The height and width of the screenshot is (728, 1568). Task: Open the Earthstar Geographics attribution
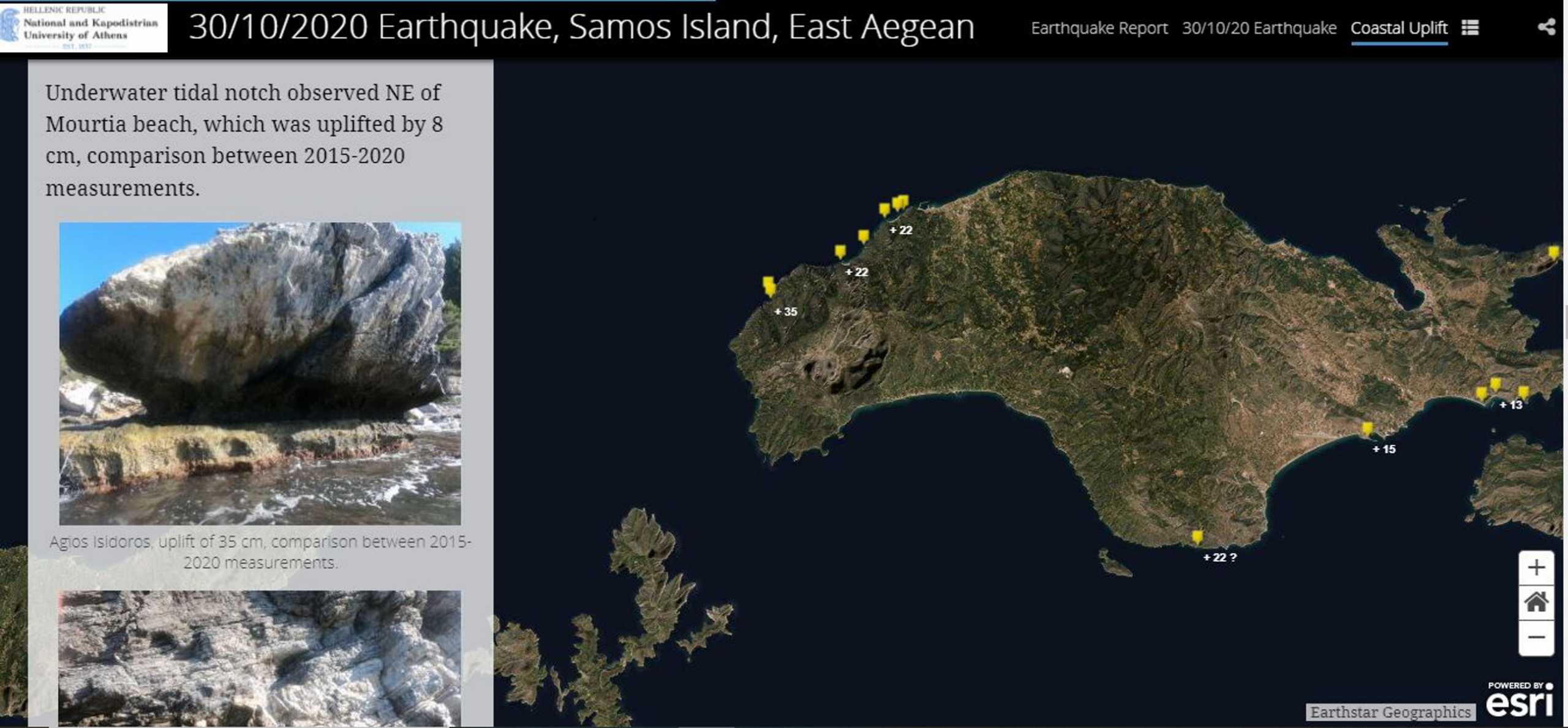coord(1390,712)
